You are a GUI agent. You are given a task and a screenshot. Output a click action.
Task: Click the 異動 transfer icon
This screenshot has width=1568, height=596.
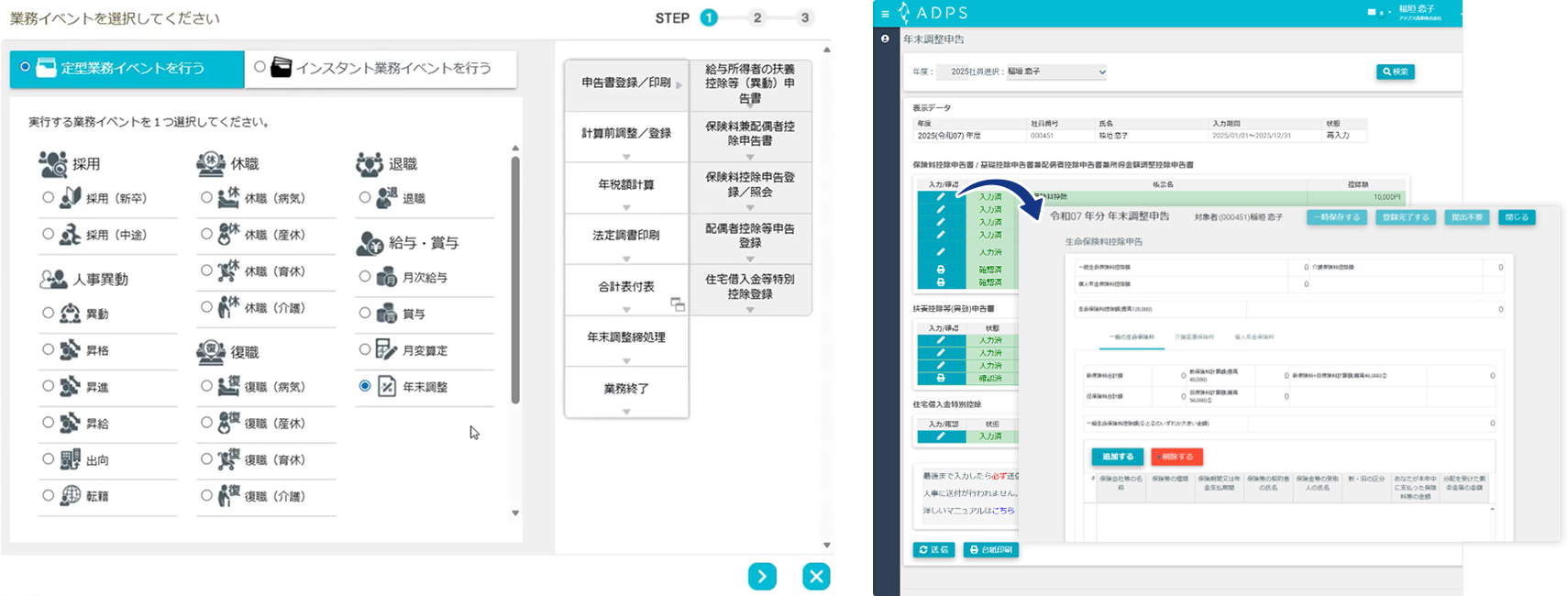[71, 314]
